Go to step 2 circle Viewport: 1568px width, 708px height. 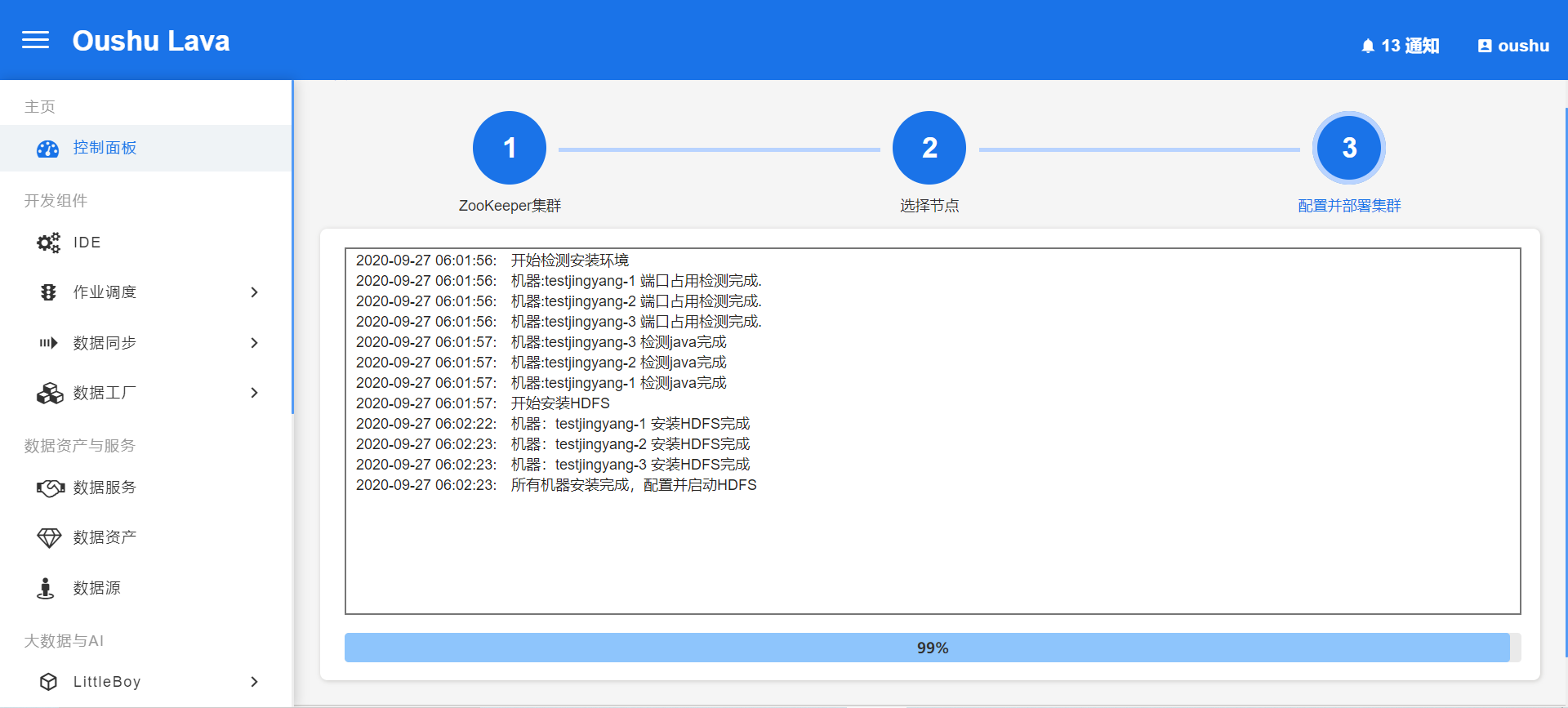click(929, 148)
